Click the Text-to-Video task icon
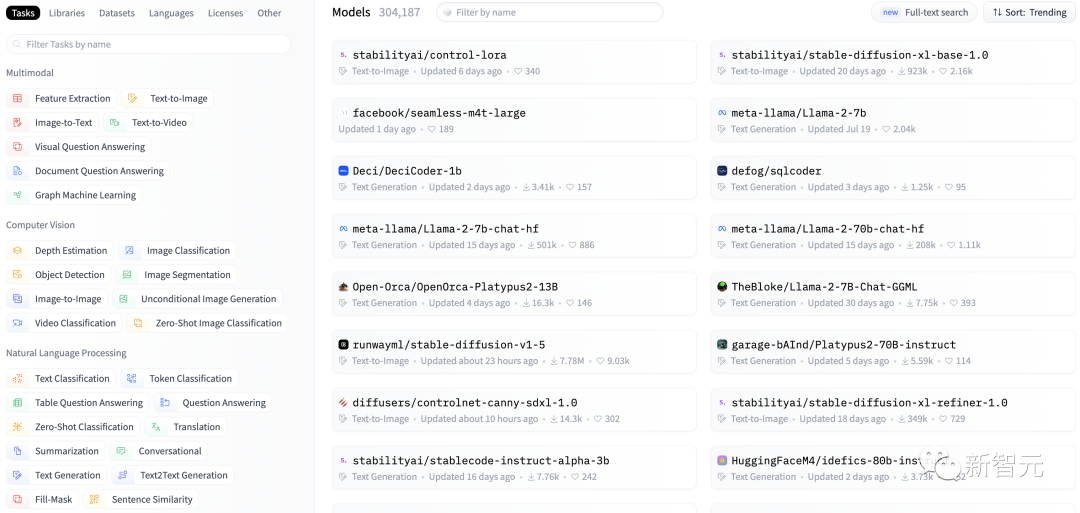The image size is (1080, 513). (x=115, y=123)
